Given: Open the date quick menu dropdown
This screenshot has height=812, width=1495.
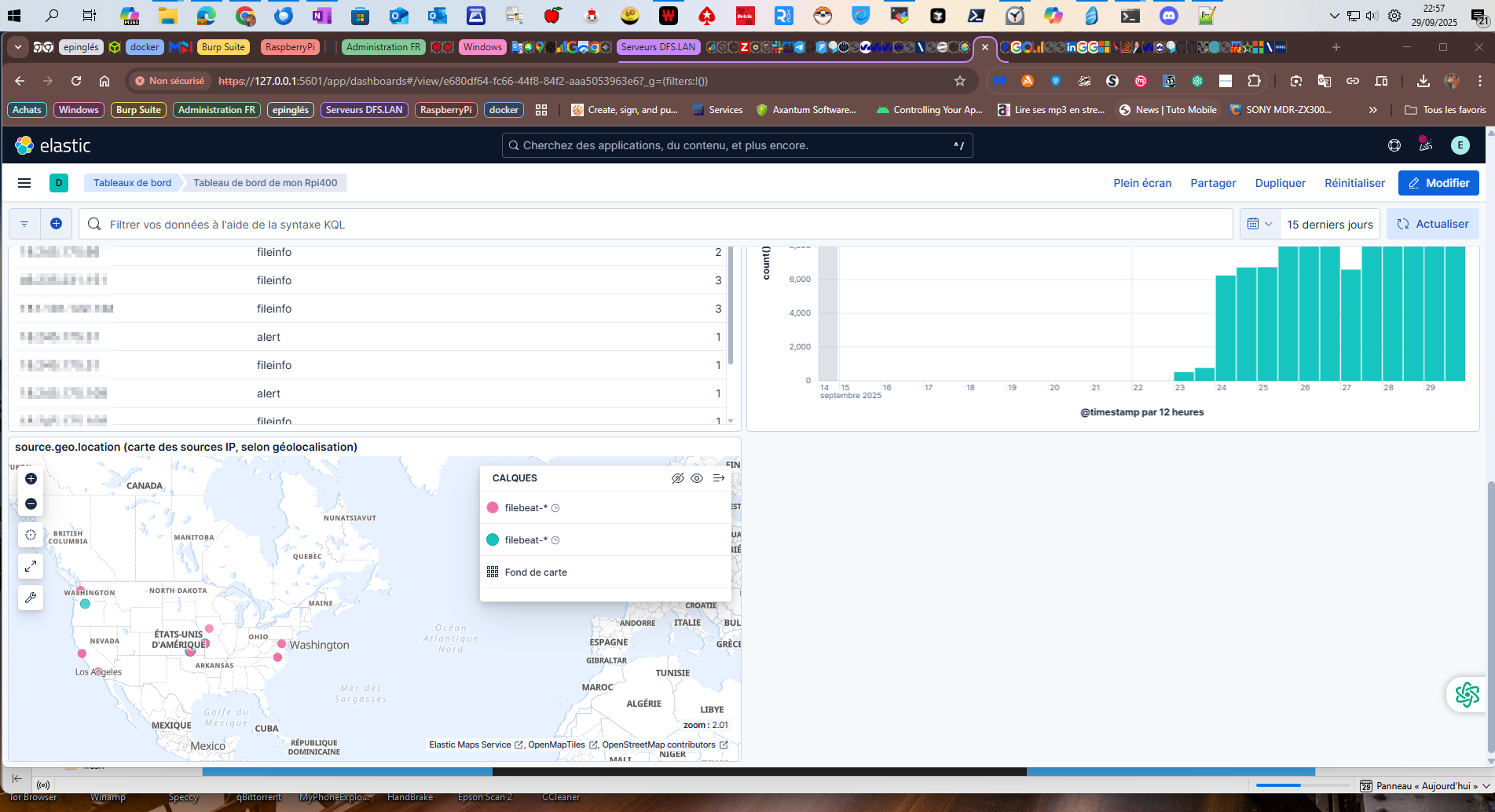Looking at the screenshot, I should [1259, 224].
